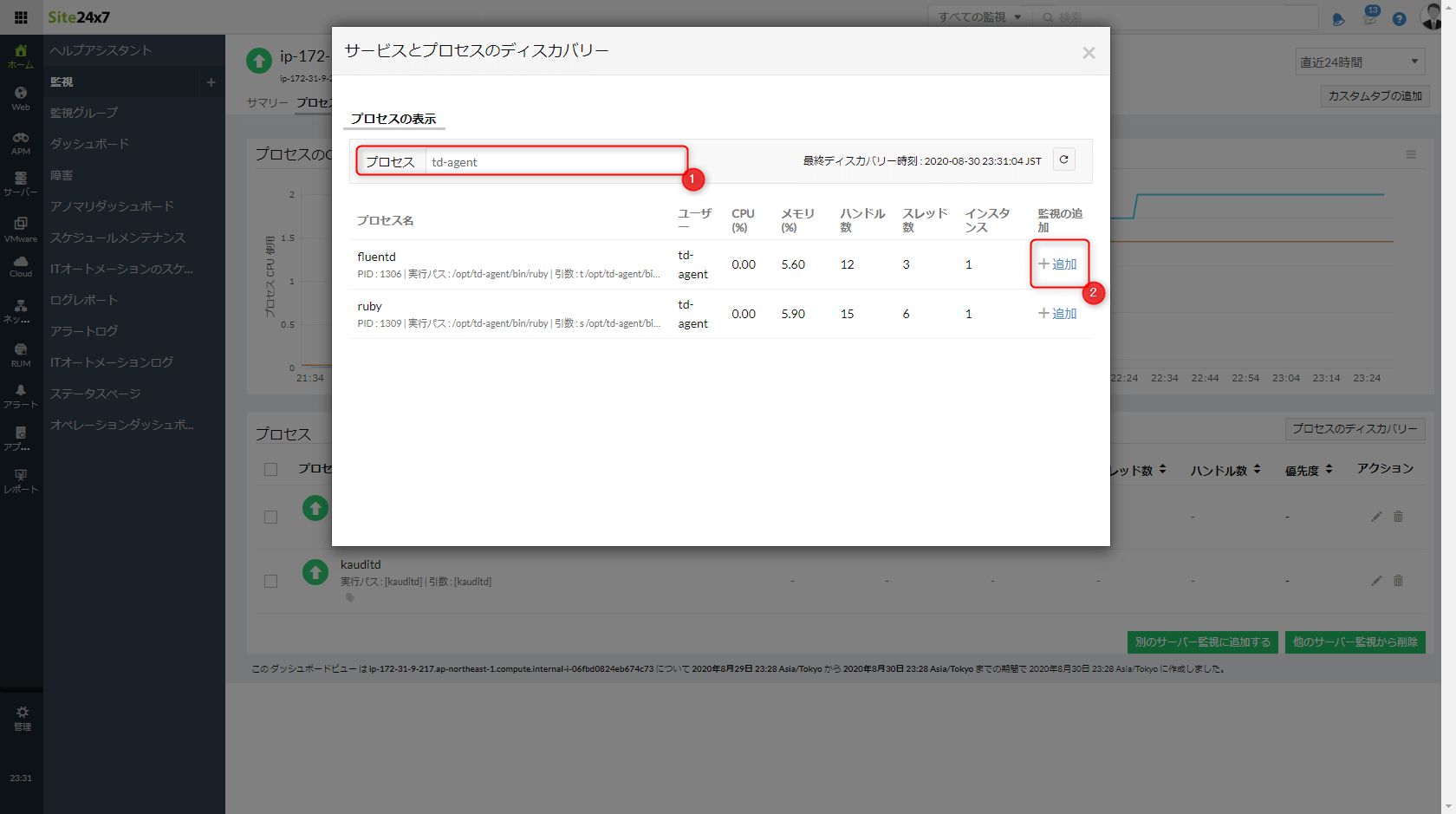Open アラートログ in the side menu
Image resolution: width=1456 pixels, height=814 pixels.
click(83, 331)
